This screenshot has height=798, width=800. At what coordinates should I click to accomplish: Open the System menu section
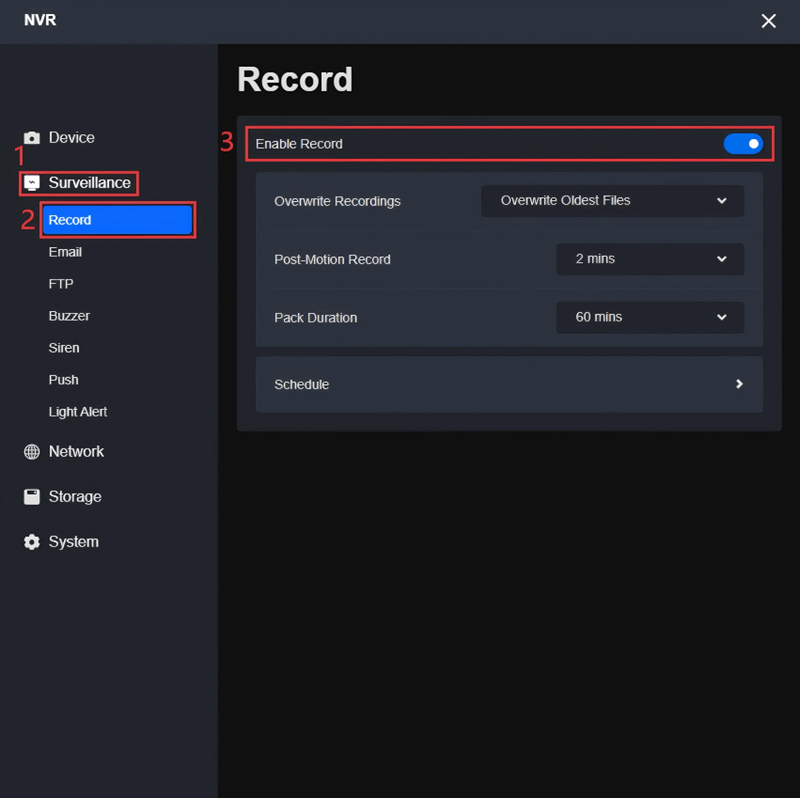(x=73, y=542)
